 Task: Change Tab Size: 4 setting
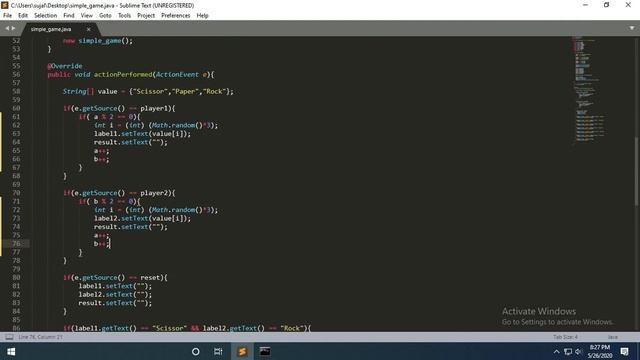[x=565, y=337]
